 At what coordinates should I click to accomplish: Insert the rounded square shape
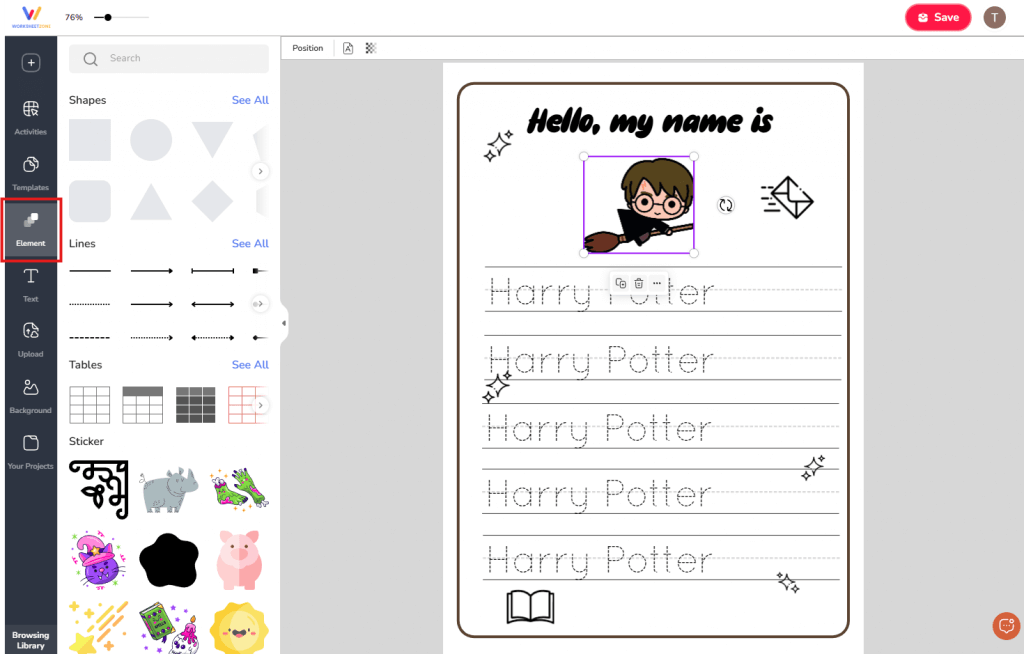point(90,201)
